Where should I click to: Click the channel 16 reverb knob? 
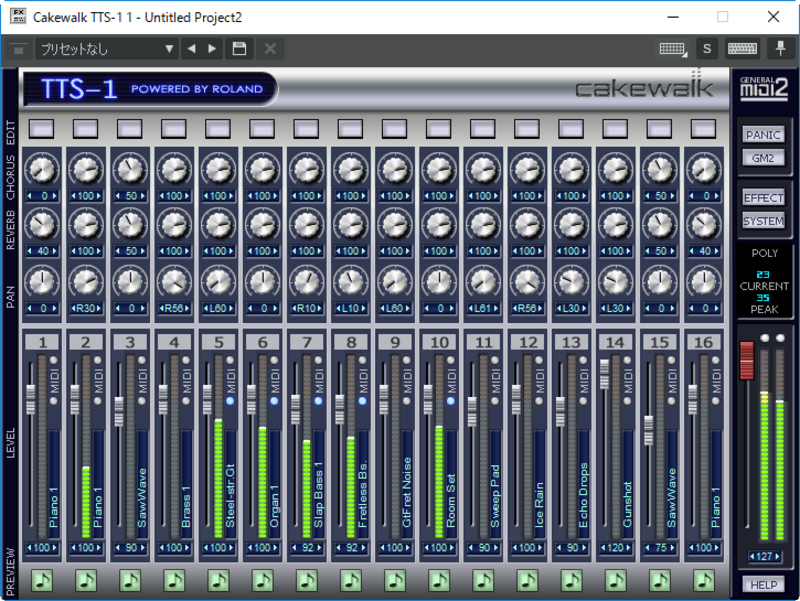(x=704, y=224)
